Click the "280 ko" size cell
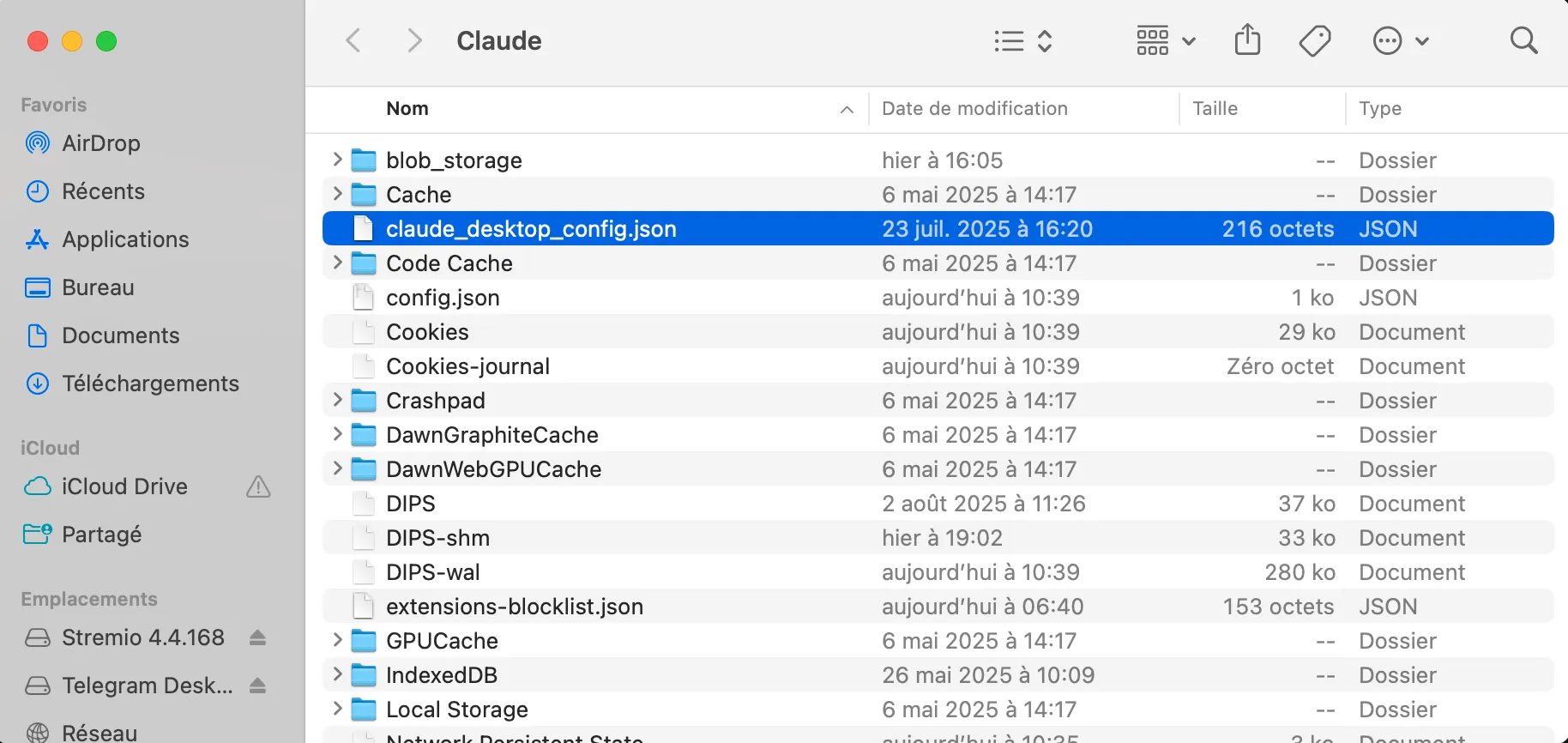The width and height of the screenshot is (1568, 743). pyautogui.click(x=1300, y=572)
